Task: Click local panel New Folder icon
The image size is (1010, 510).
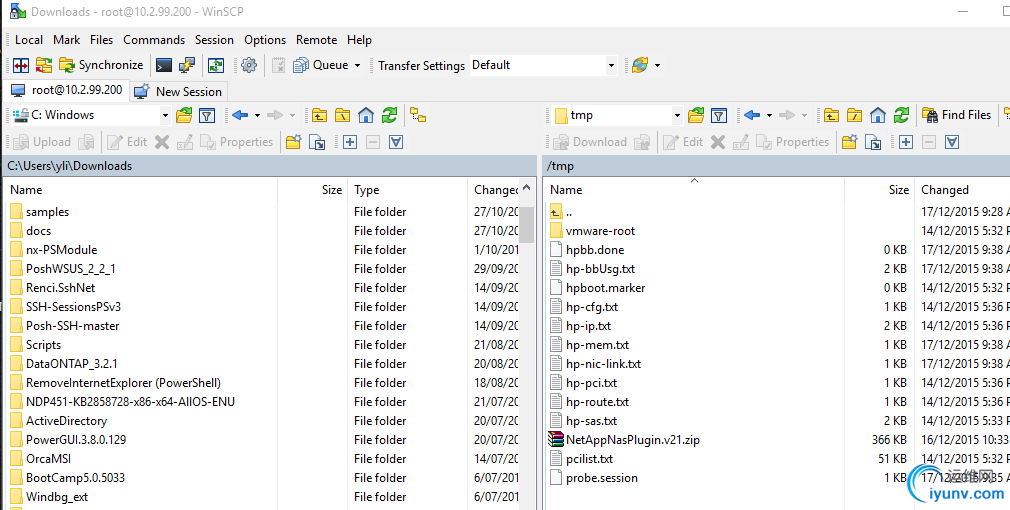Action: pyautogui.click(x=294, y=142)
